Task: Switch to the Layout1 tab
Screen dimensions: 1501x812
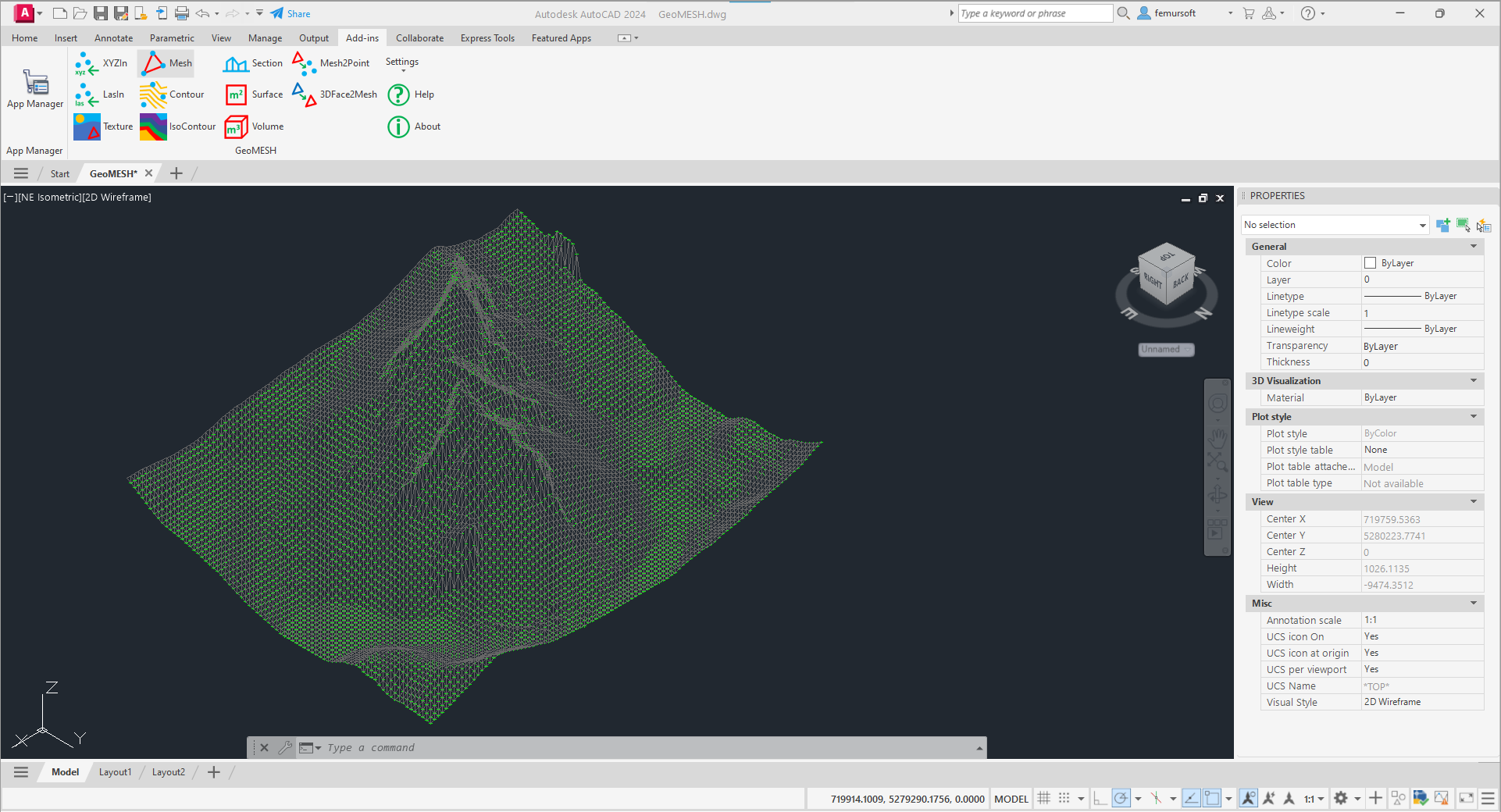Action: click(115, 772)
